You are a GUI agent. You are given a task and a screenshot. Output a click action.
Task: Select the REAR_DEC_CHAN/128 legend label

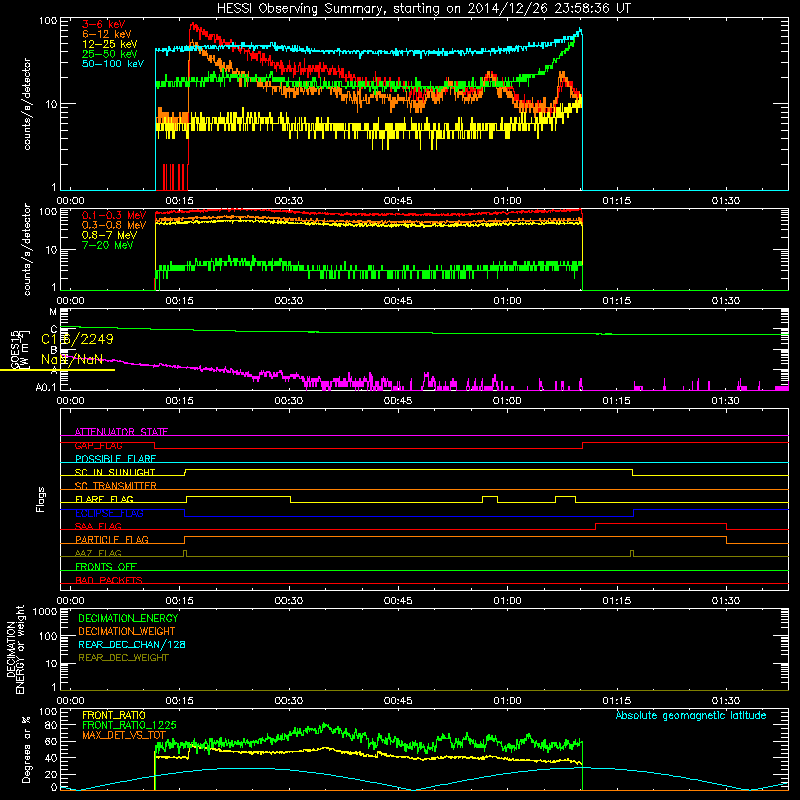point(132,644)
